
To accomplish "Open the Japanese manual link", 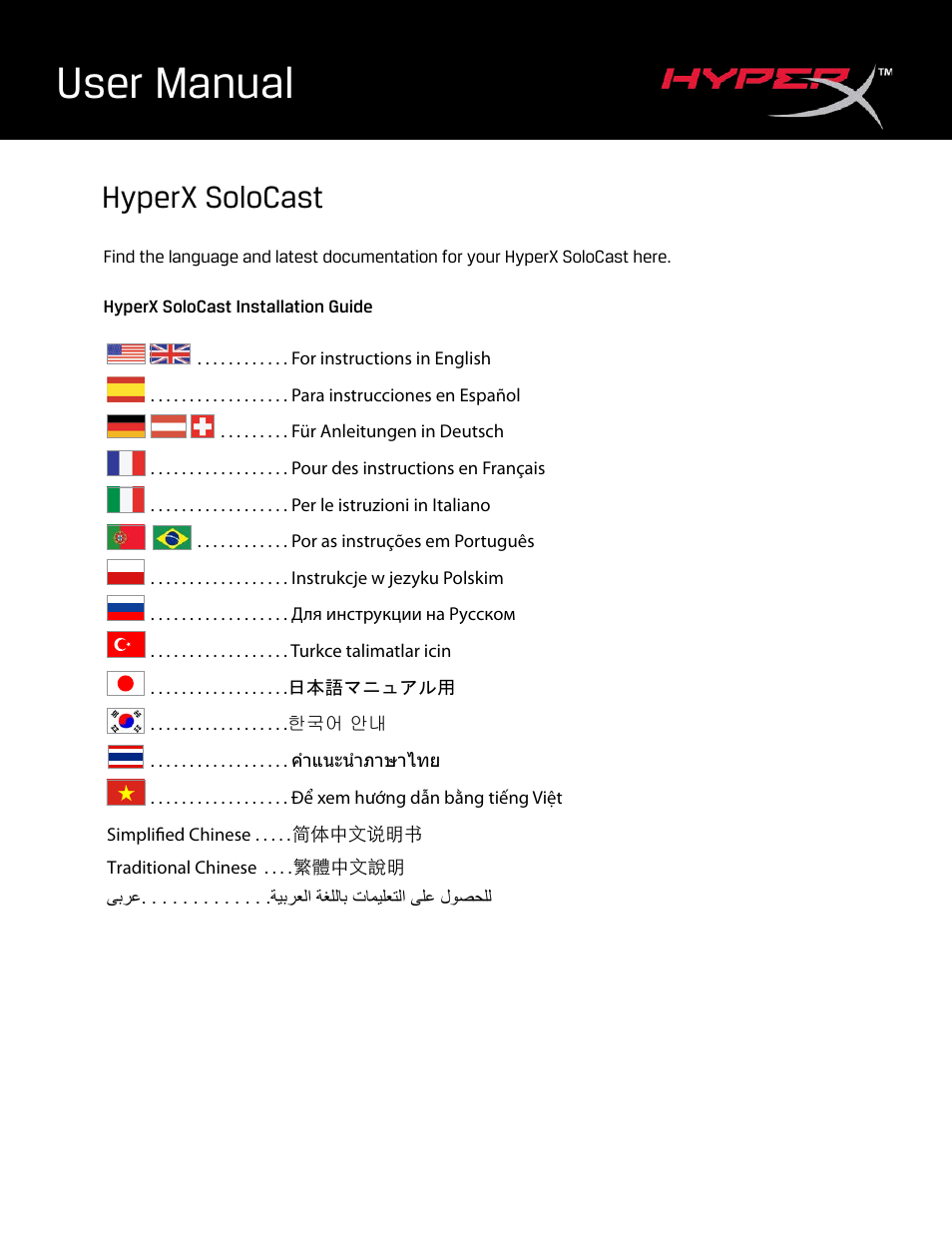I will (x=372, y=687).
